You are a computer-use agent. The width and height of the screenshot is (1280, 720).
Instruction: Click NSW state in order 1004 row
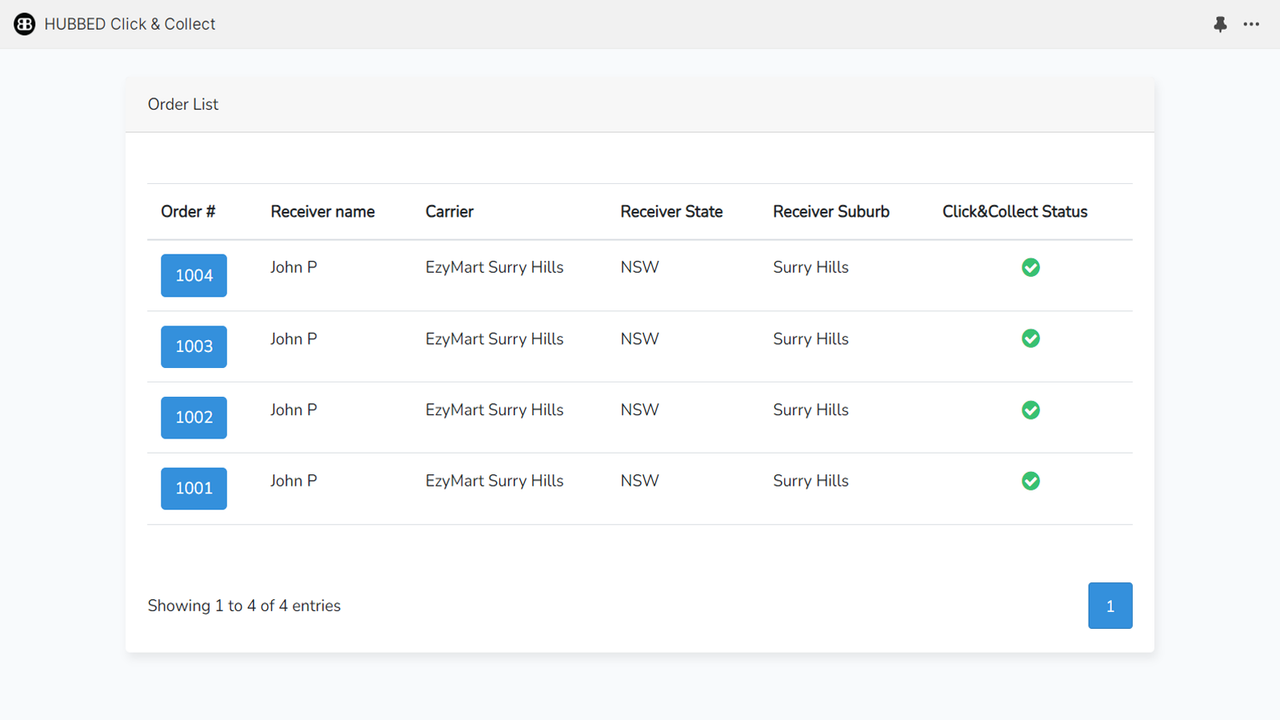640,267
